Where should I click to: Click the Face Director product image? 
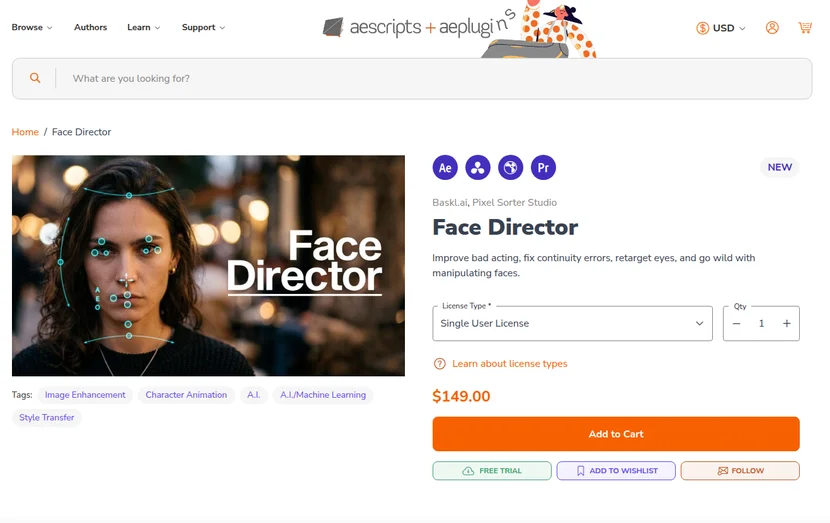point(209,266)
